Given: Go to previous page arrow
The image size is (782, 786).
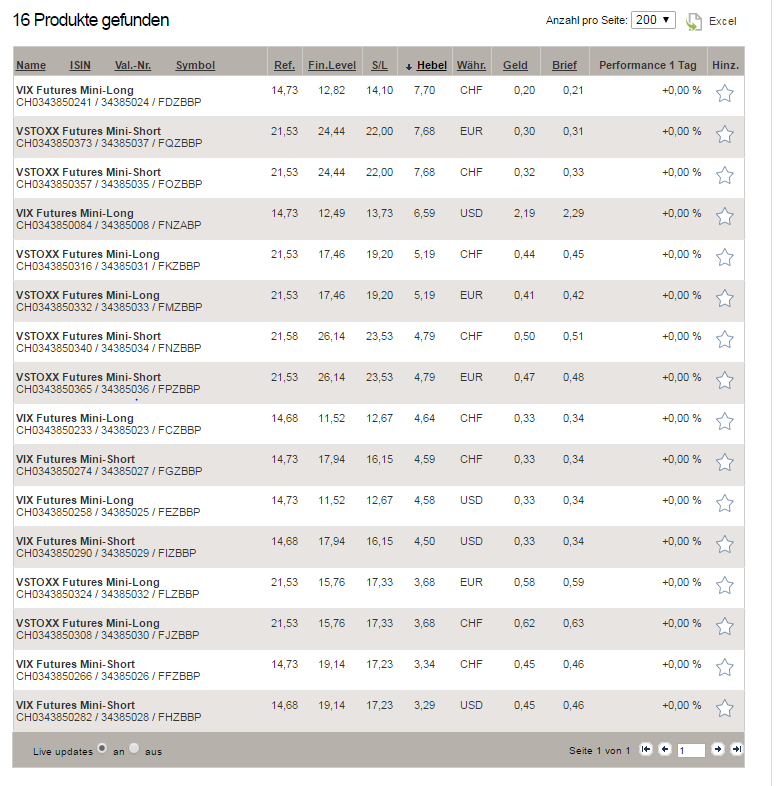Looking at the screenshot, I should click(x=665, y=749).
